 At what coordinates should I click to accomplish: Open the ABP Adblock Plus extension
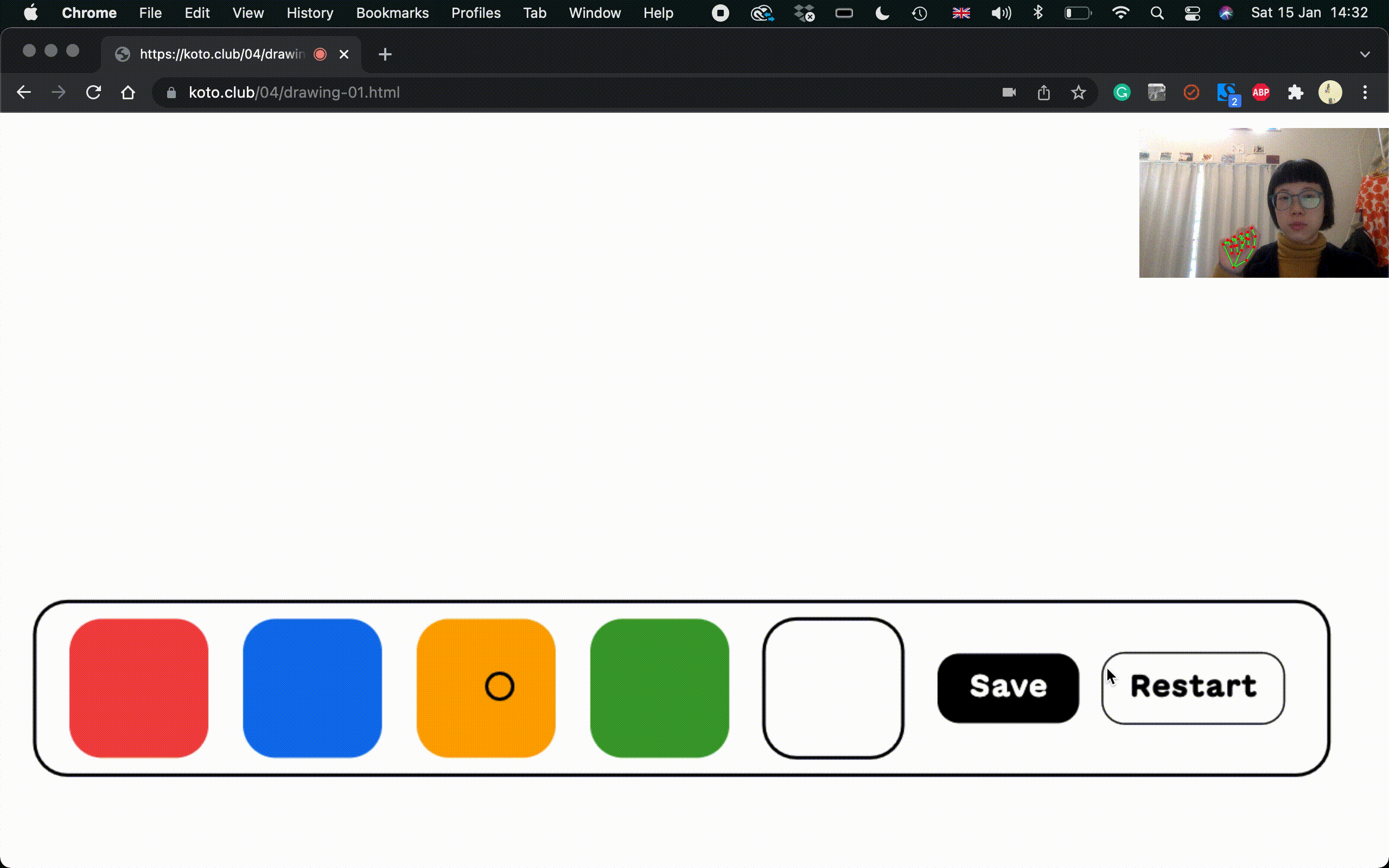[1260, 92]
